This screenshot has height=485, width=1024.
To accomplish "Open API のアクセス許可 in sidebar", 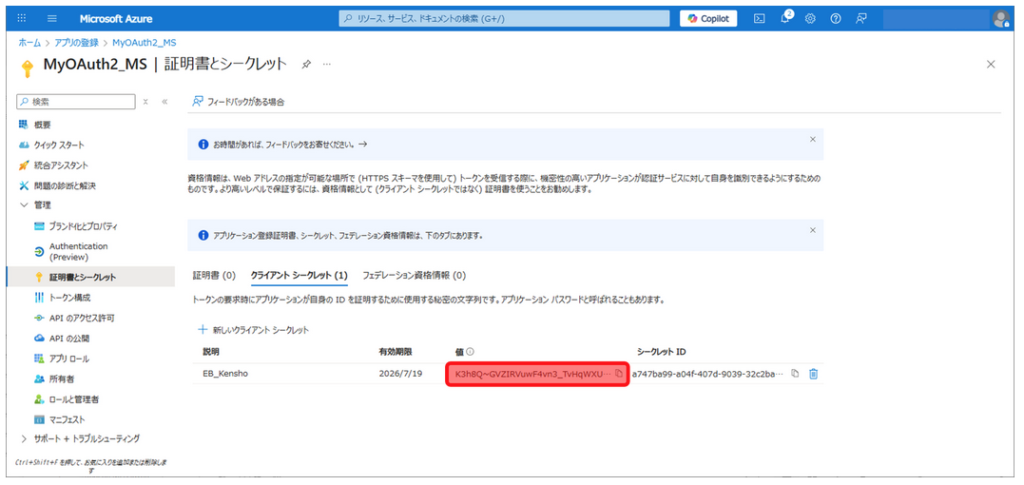I will [81, 318].
